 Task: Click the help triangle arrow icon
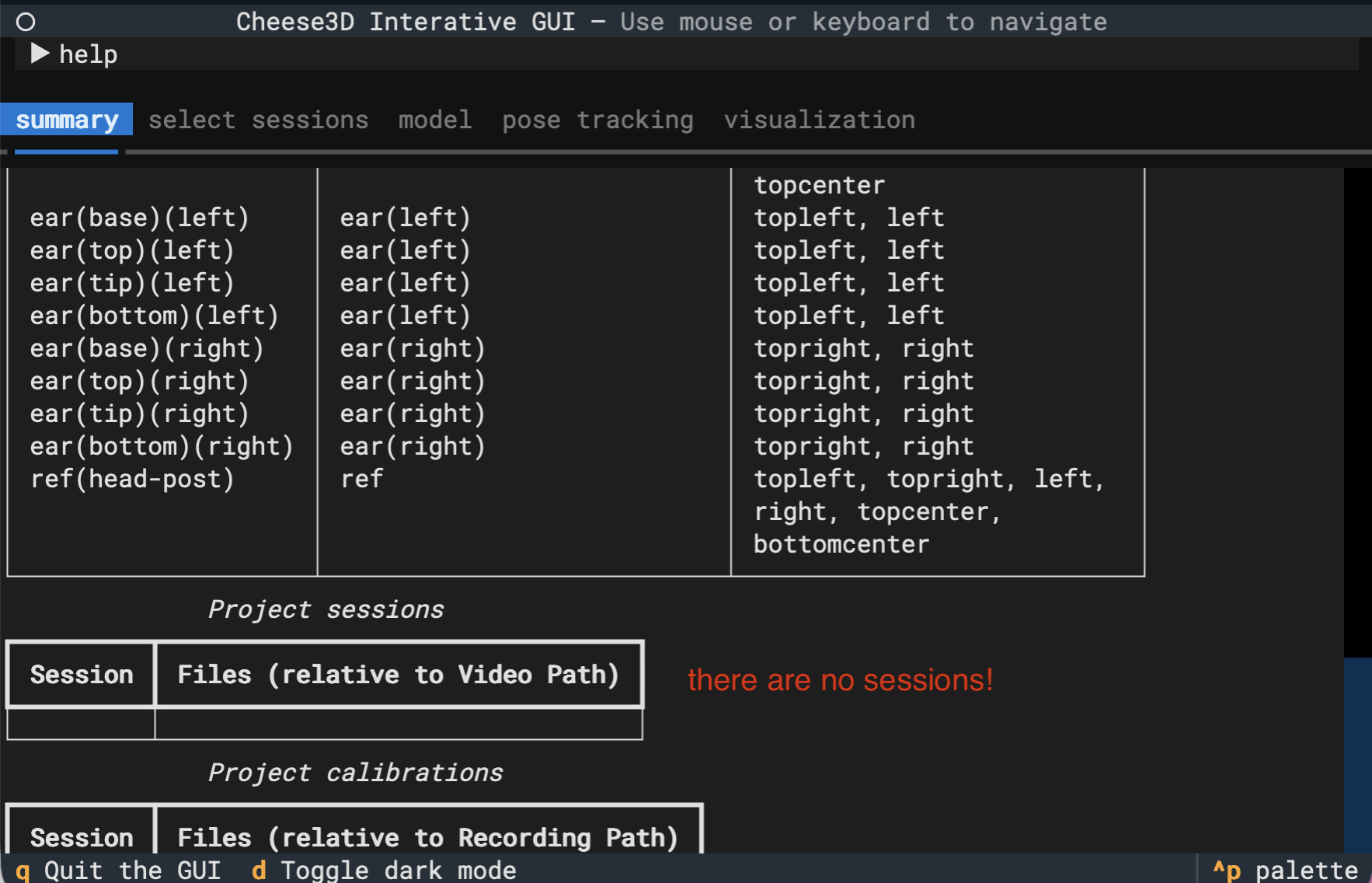[39, 54]
